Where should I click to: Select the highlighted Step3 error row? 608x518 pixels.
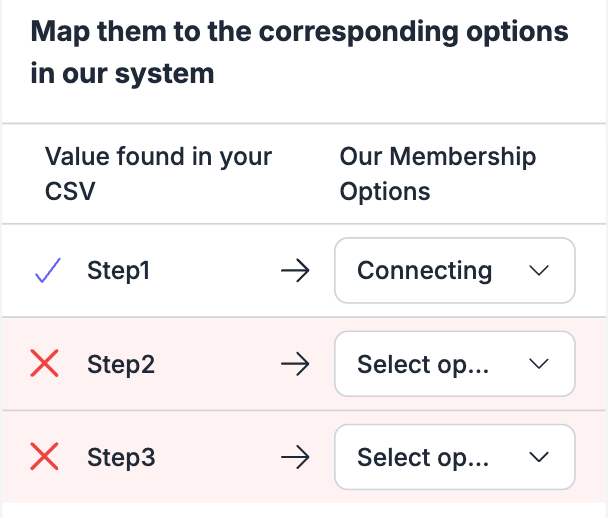[304, 457]
